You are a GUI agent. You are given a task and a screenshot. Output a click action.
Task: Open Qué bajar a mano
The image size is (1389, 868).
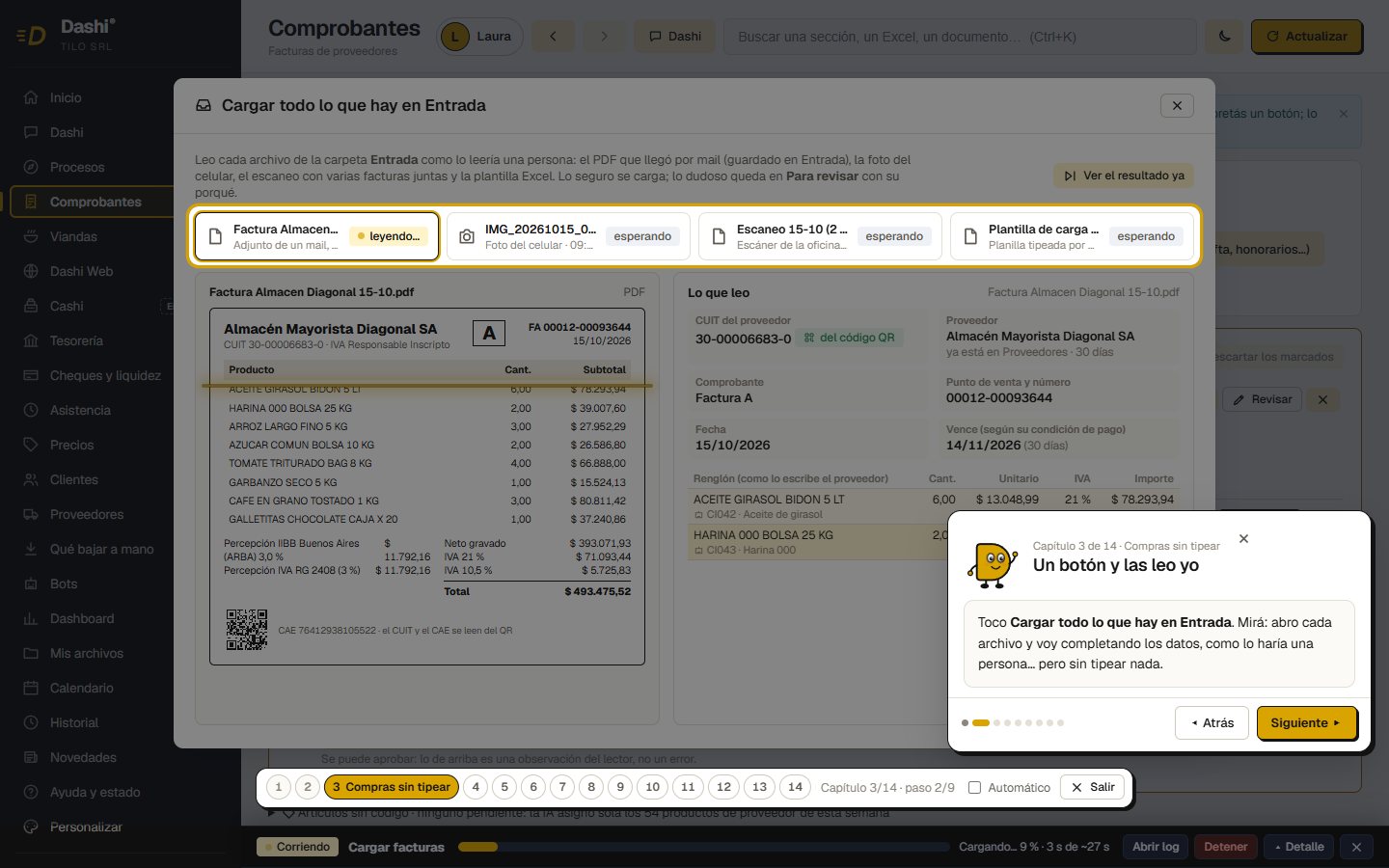tap(101, 549)
